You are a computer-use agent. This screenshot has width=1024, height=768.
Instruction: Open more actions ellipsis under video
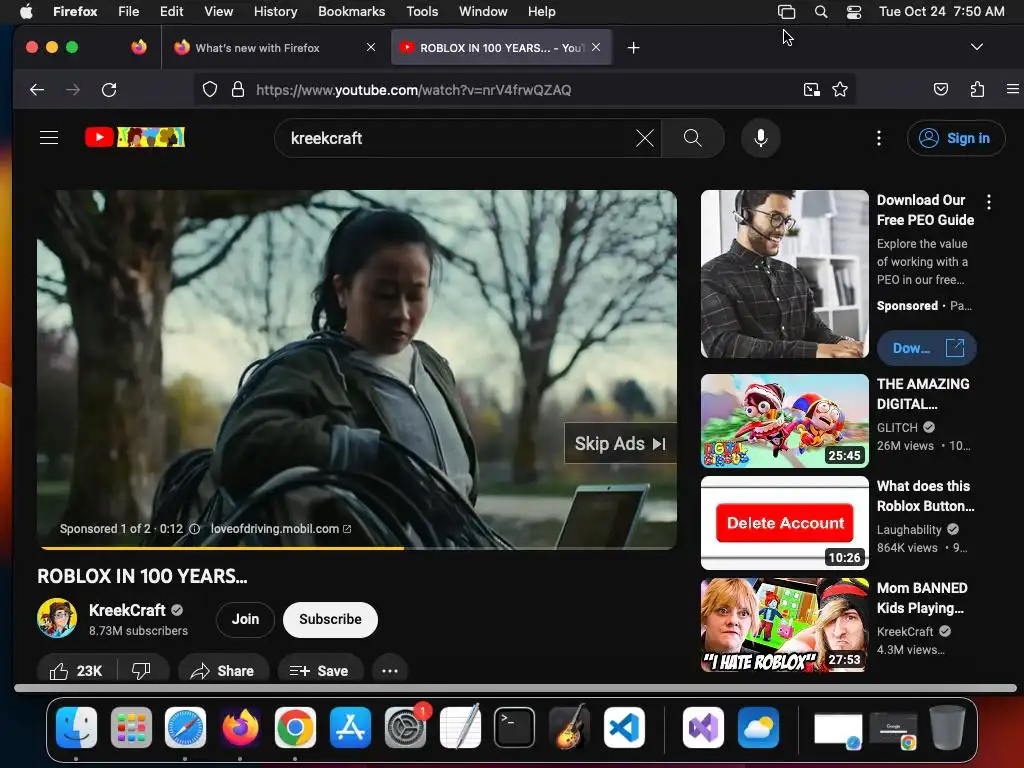pyautogui.click(x=390, y=671)
